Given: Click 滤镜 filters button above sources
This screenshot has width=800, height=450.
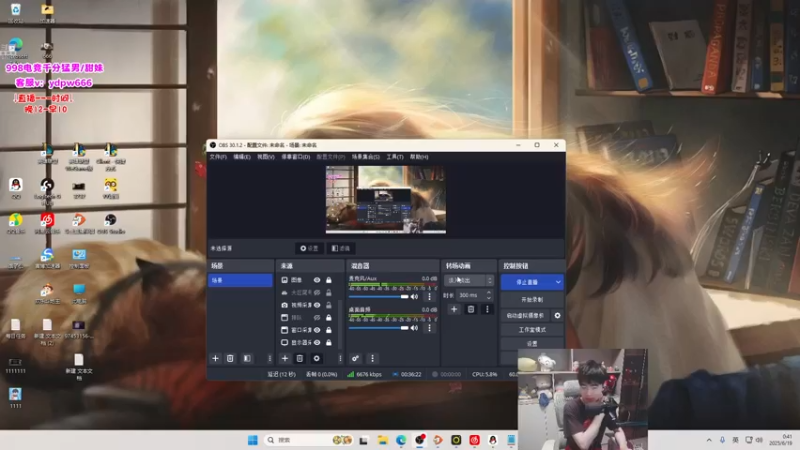Looking at the screenshot, I should pos(341,248).
